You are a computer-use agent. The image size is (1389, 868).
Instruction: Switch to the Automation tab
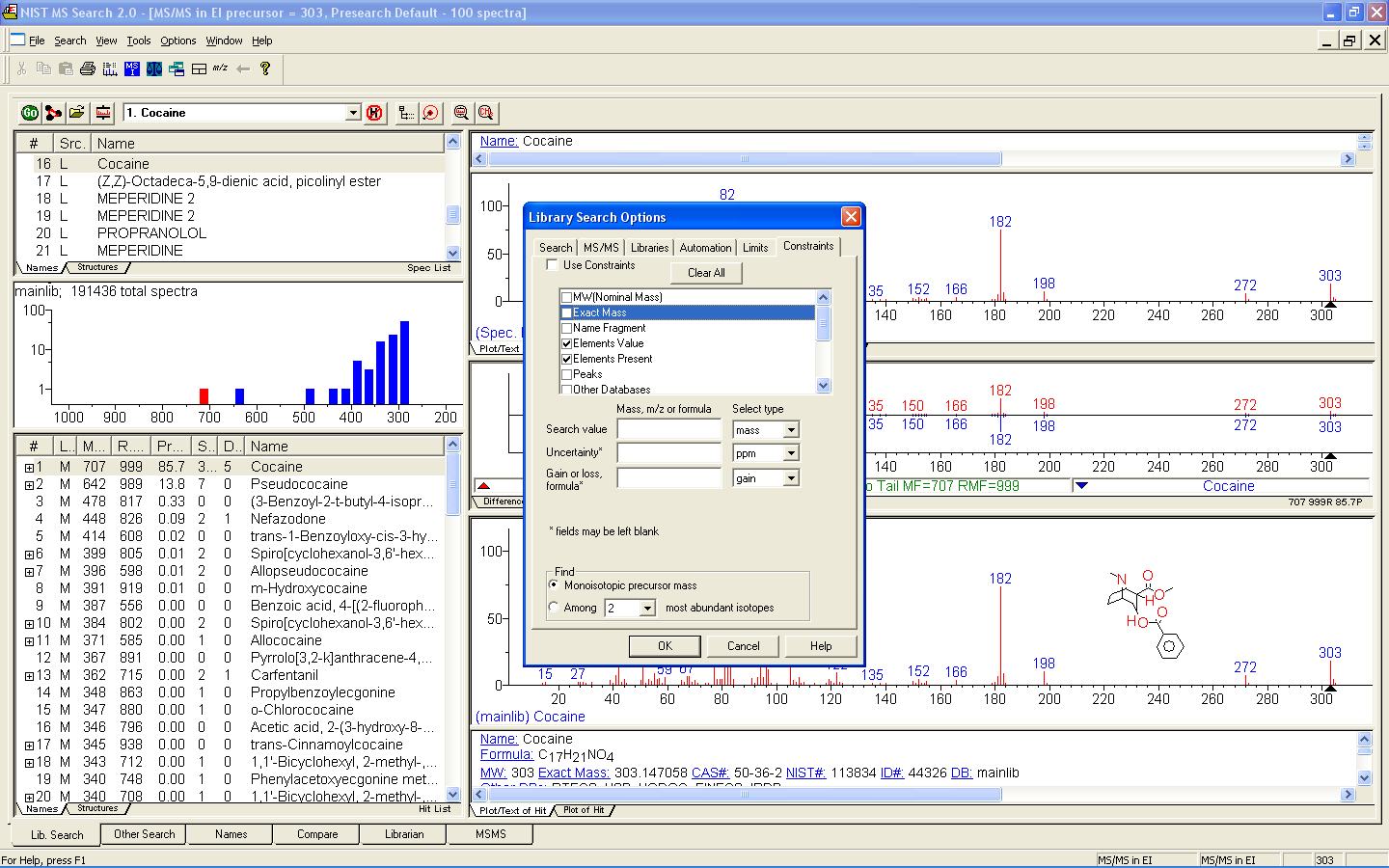706,248
